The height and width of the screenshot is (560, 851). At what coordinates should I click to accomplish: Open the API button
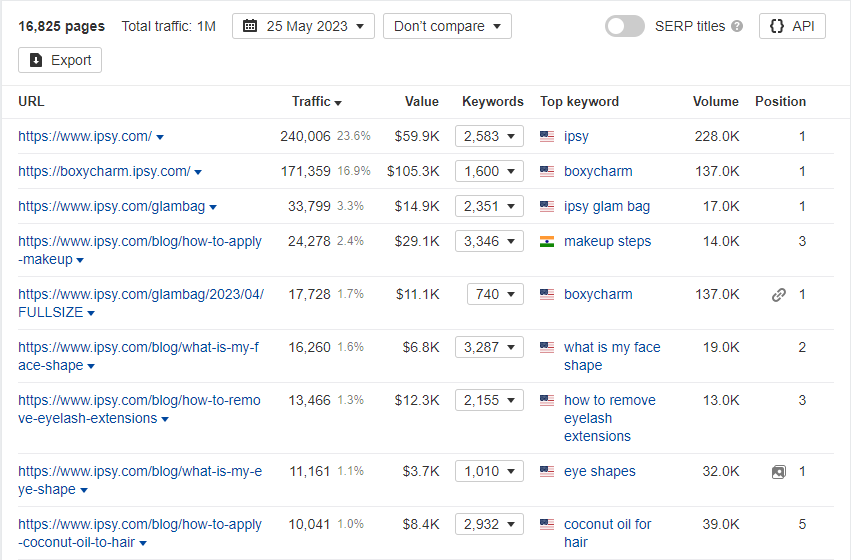[x=792, y=26]
